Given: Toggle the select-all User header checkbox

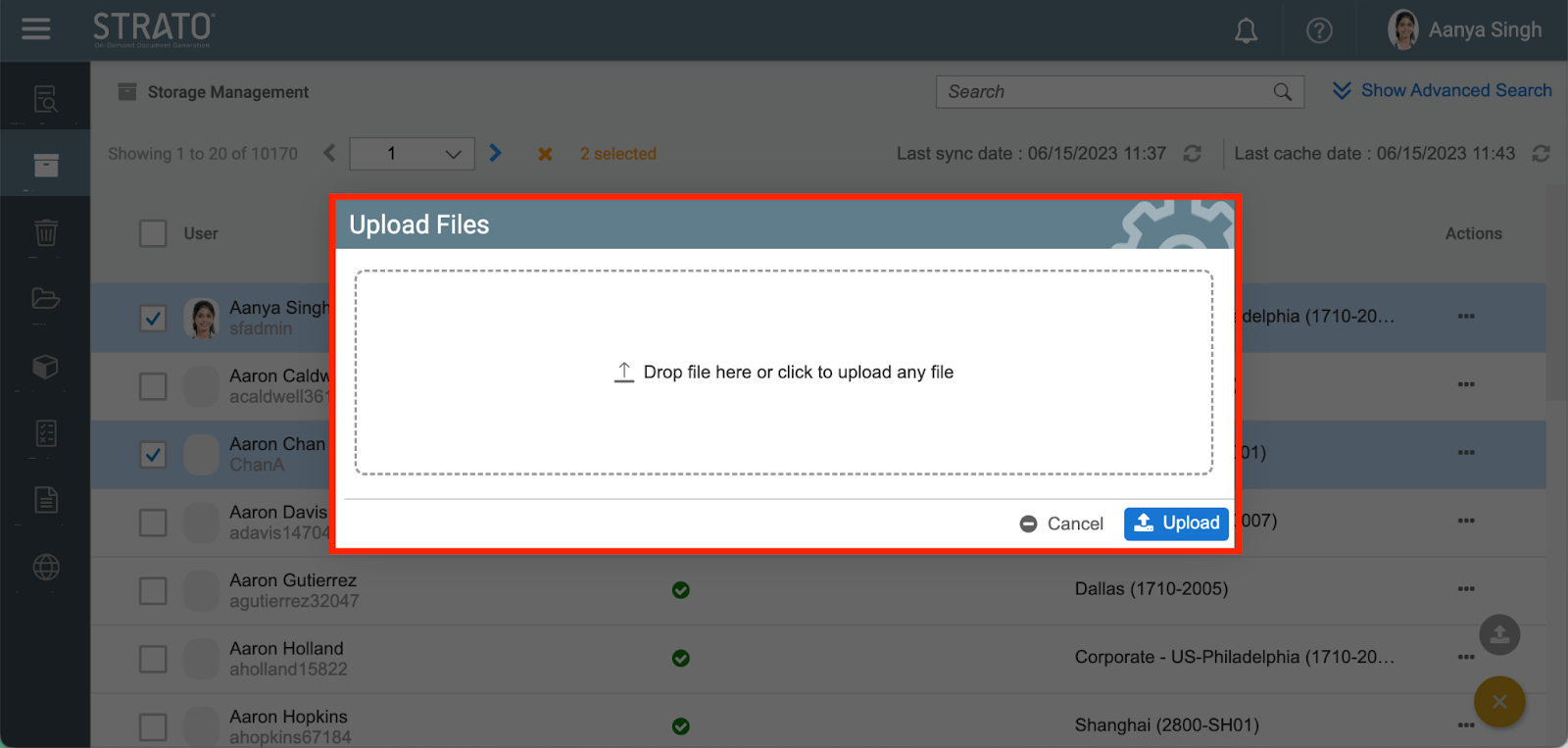Looking at the screenshot, I should [x=153, y=233].
